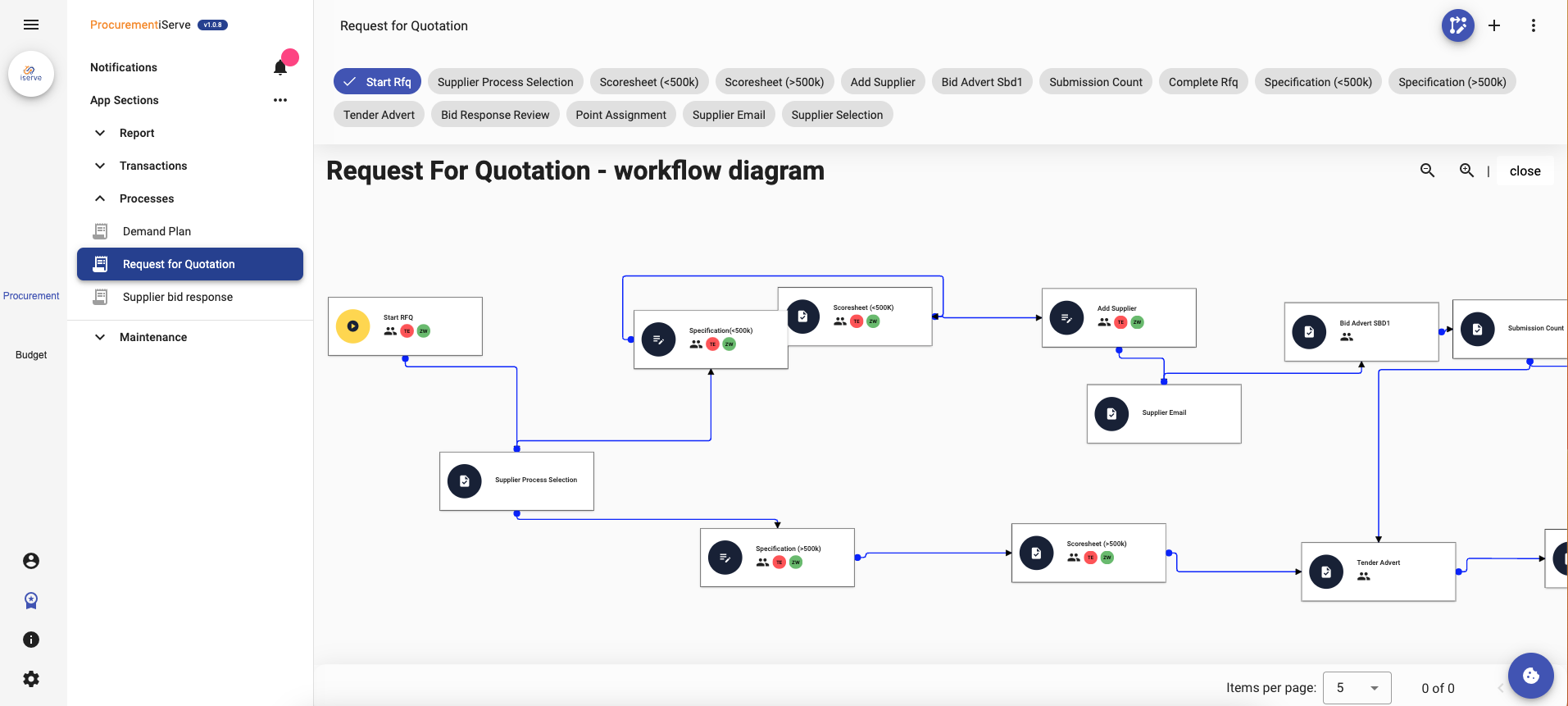This screenshot has width=1568, height=706.
Task: Open the hamburger navigation menu
Action: 31,25
